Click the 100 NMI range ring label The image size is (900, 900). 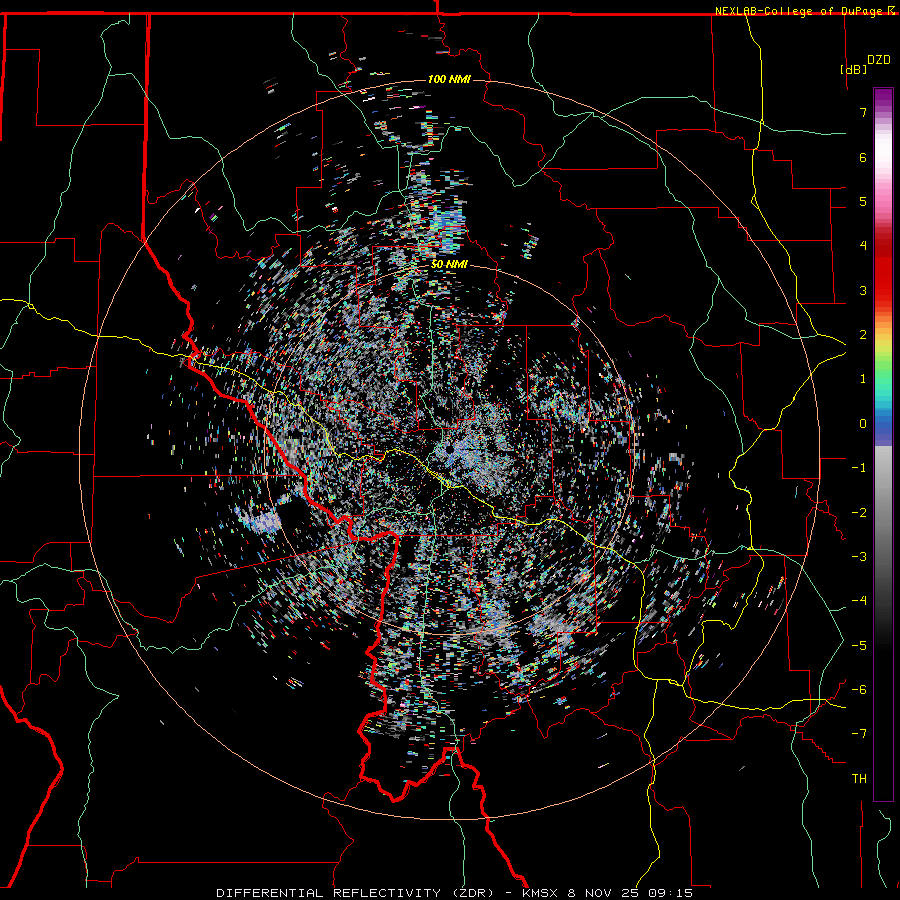click(449, 79)
